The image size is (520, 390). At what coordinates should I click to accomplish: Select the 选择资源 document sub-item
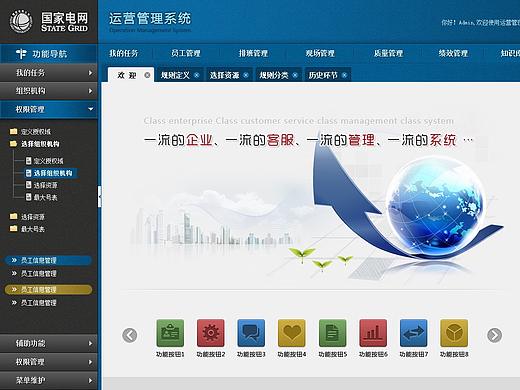(42, 185)
